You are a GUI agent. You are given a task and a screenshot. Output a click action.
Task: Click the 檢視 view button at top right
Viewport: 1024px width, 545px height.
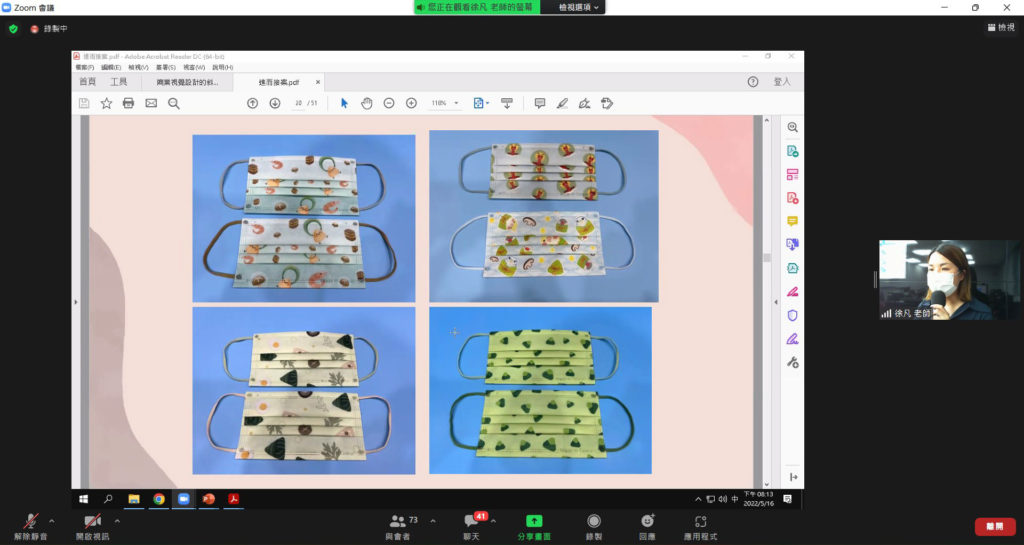(999, 27)
